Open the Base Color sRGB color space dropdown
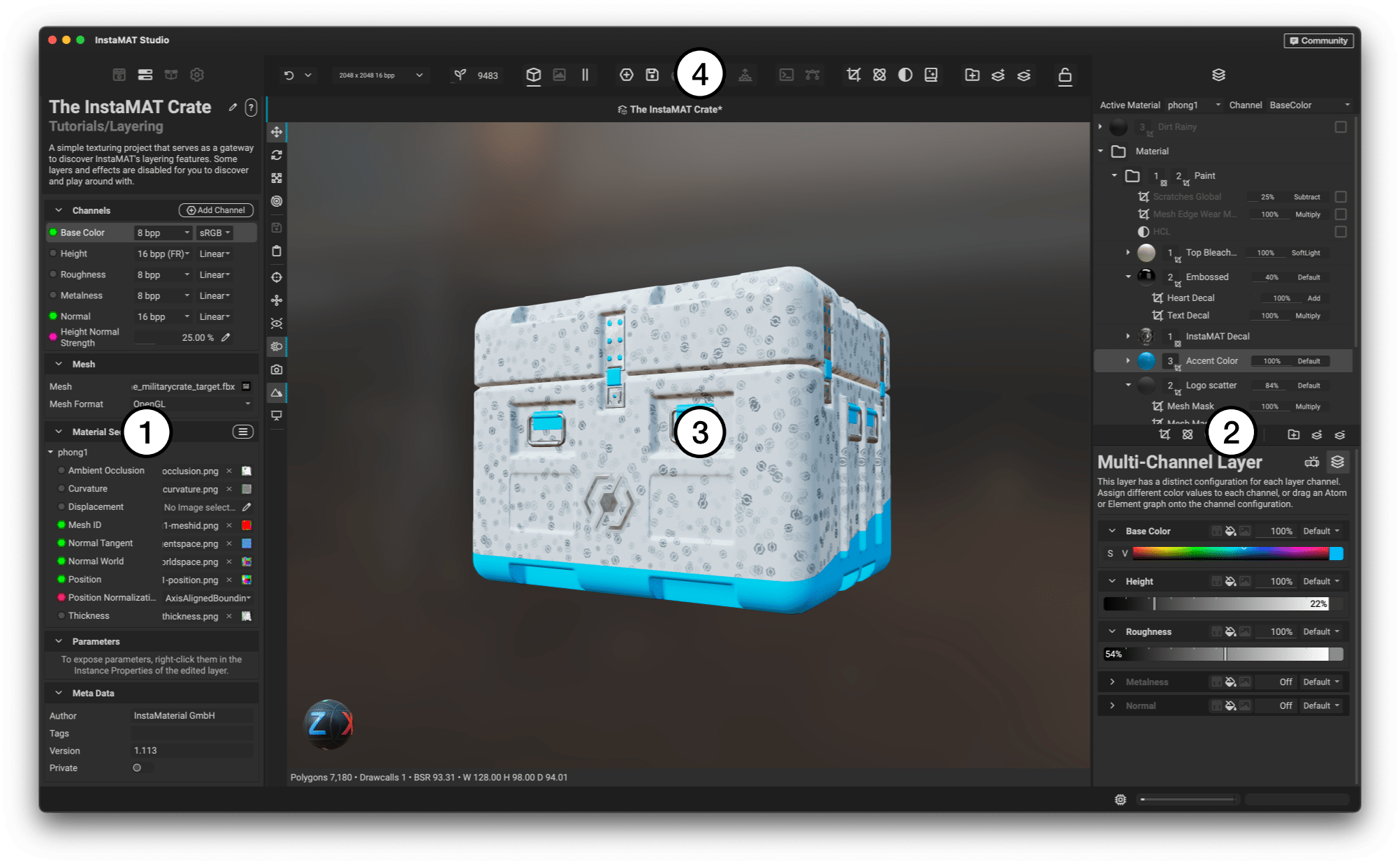1400x864 pixels. 214,233
